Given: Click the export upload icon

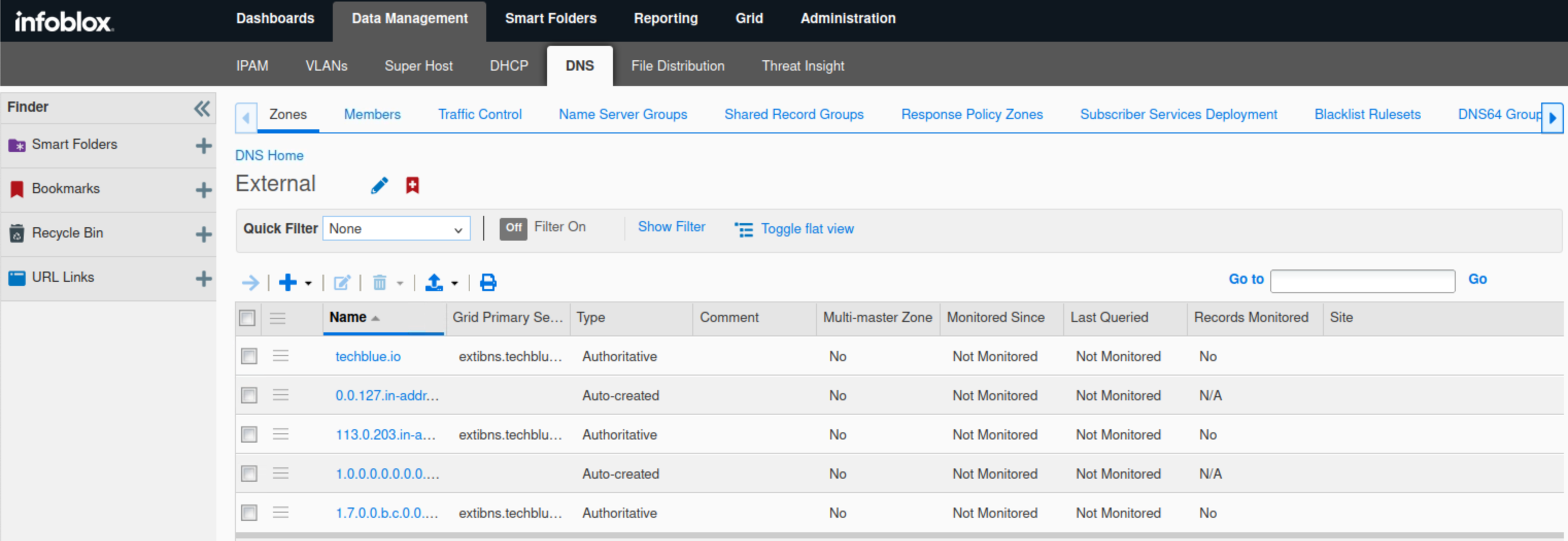Looking at the screenshot, I should click(x=433, y=282).
